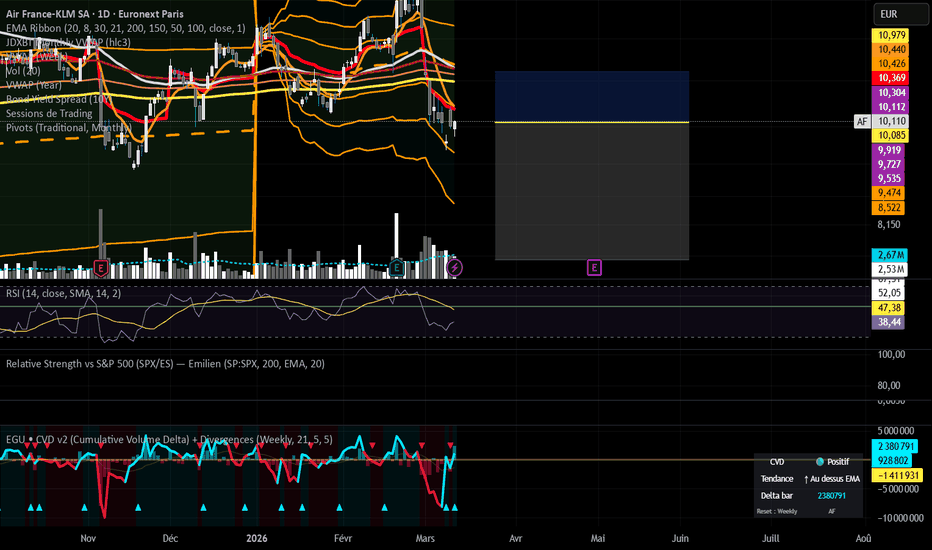The height and width of the screenshot is (550, 932).
Task: Select the Pivots (Traditional, Monthly) legend
Action: point(69,128)
